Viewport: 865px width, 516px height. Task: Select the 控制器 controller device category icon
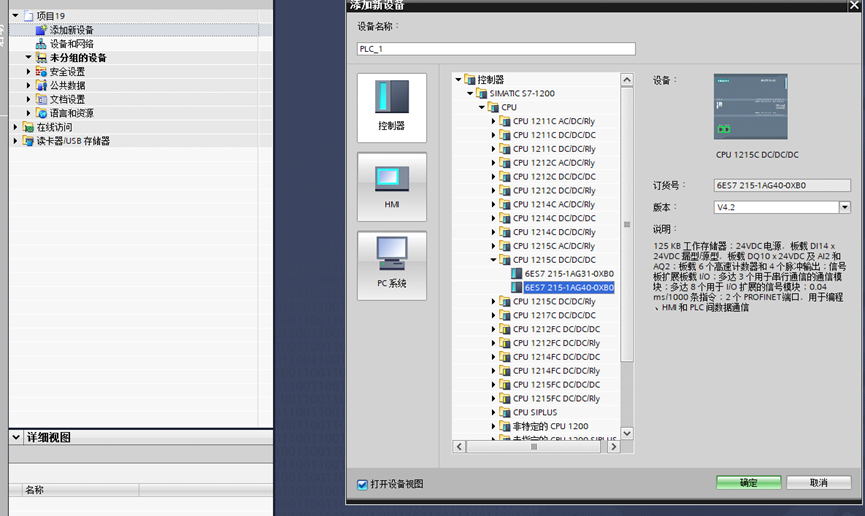(392, 108)
